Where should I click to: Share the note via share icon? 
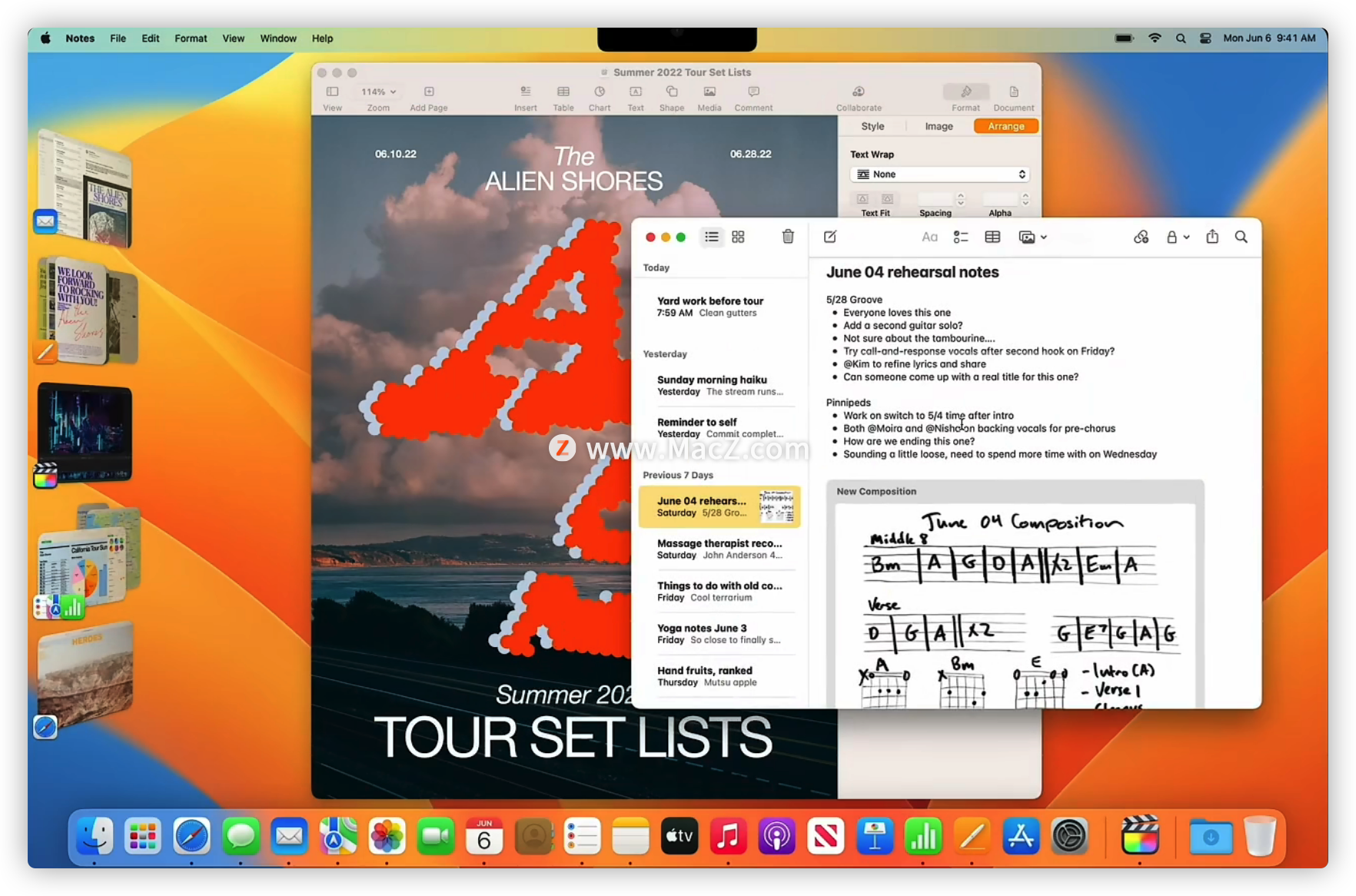coord(1212,237)
